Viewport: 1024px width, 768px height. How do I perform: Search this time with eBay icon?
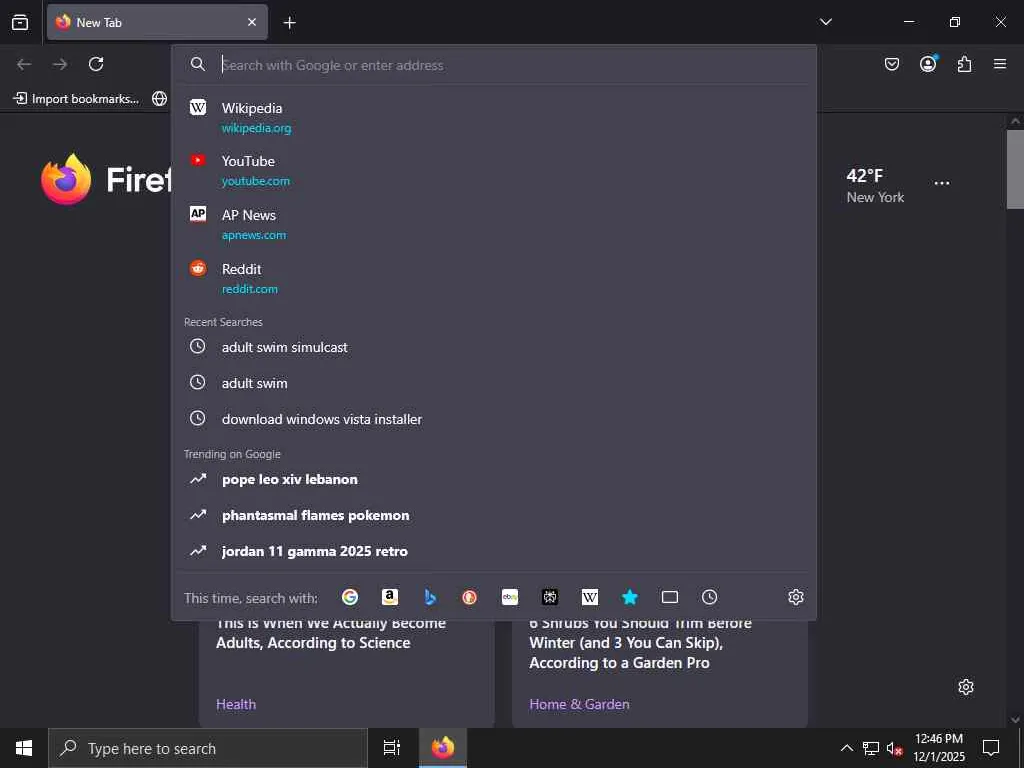click(510, 597)
